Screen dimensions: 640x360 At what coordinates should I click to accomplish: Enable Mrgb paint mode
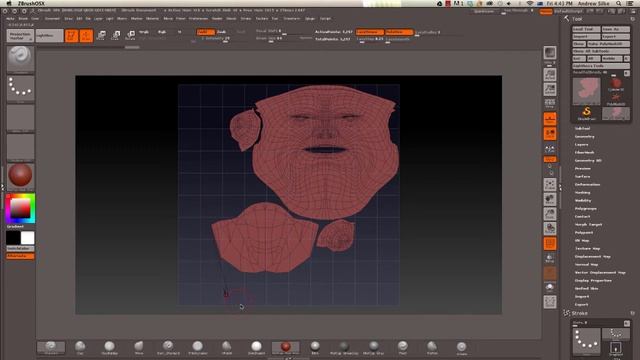[144, 32]
